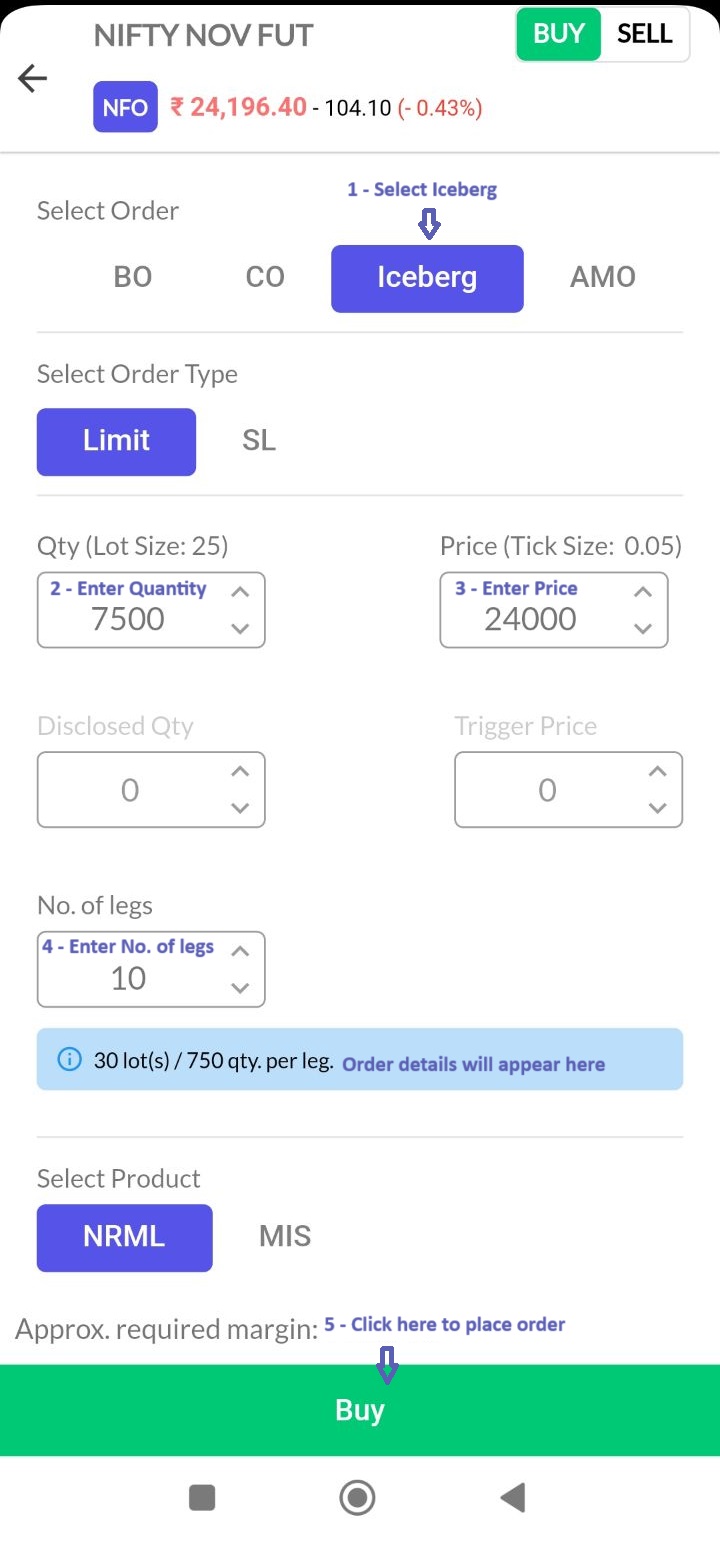Increase number of legs stepper
The height and width of the screenshot is (1543, 720).
(240, 950)
